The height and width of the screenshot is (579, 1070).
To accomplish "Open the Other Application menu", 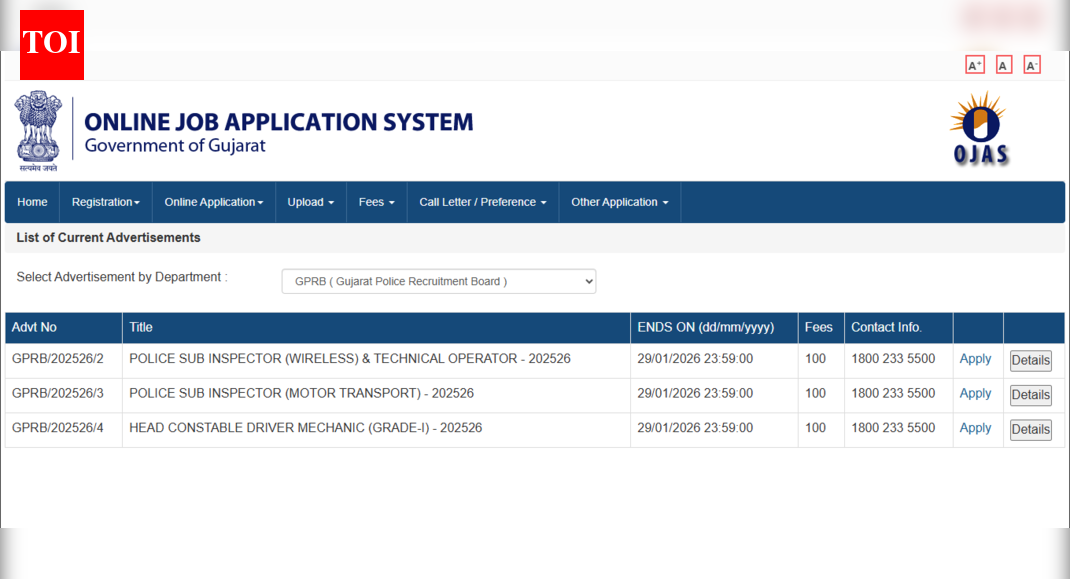I will 619,202.
